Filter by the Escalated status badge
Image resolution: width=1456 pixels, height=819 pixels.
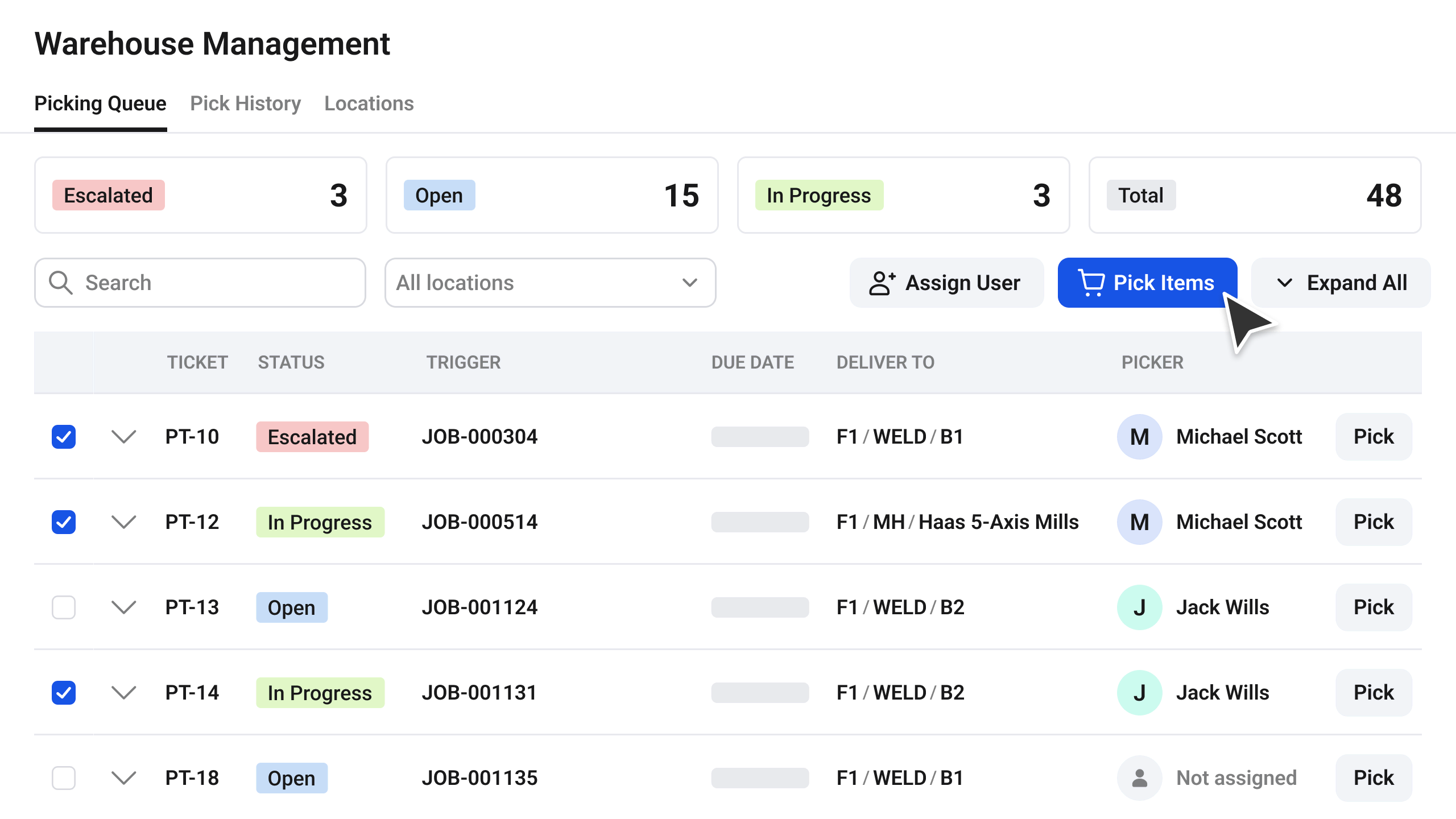pyautogui.click(x=109, y=195)
